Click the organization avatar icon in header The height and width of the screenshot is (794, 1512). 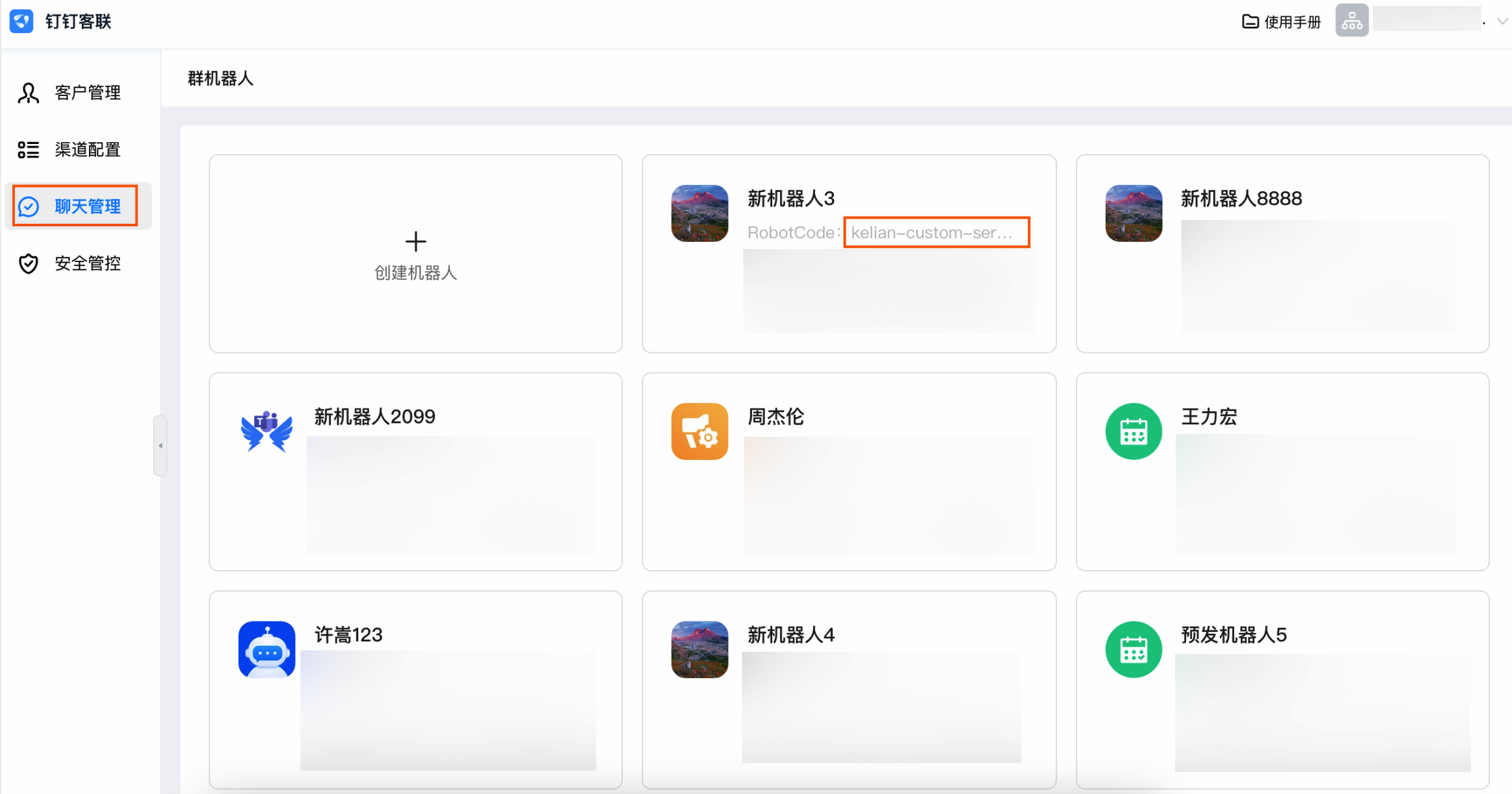point(1352,21)
